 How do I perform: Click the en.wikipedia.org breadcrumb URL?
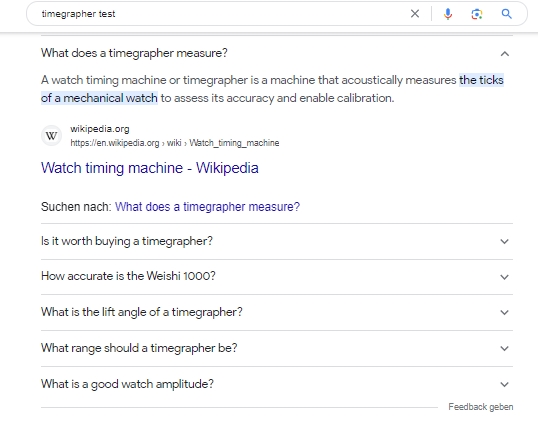tap(175, 143)
